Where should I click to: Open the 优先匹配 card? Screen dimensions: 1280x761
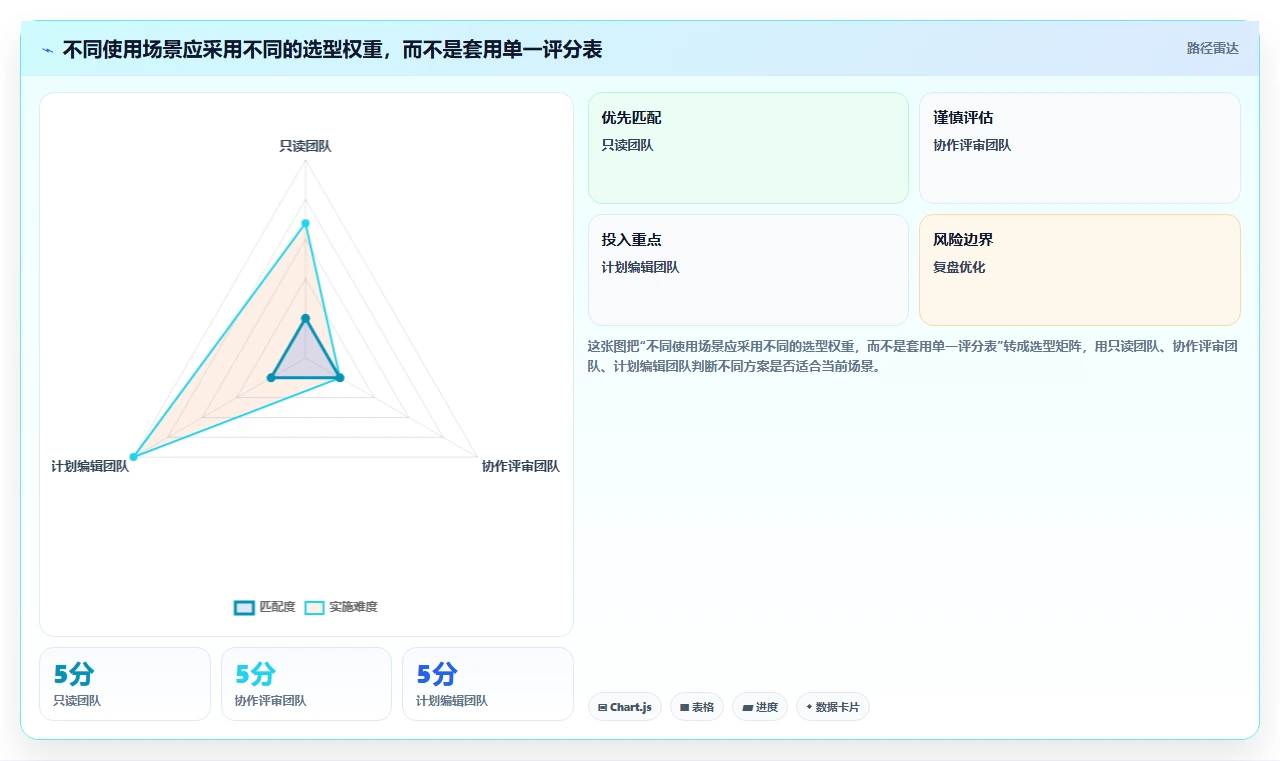(x=748, y=148)
